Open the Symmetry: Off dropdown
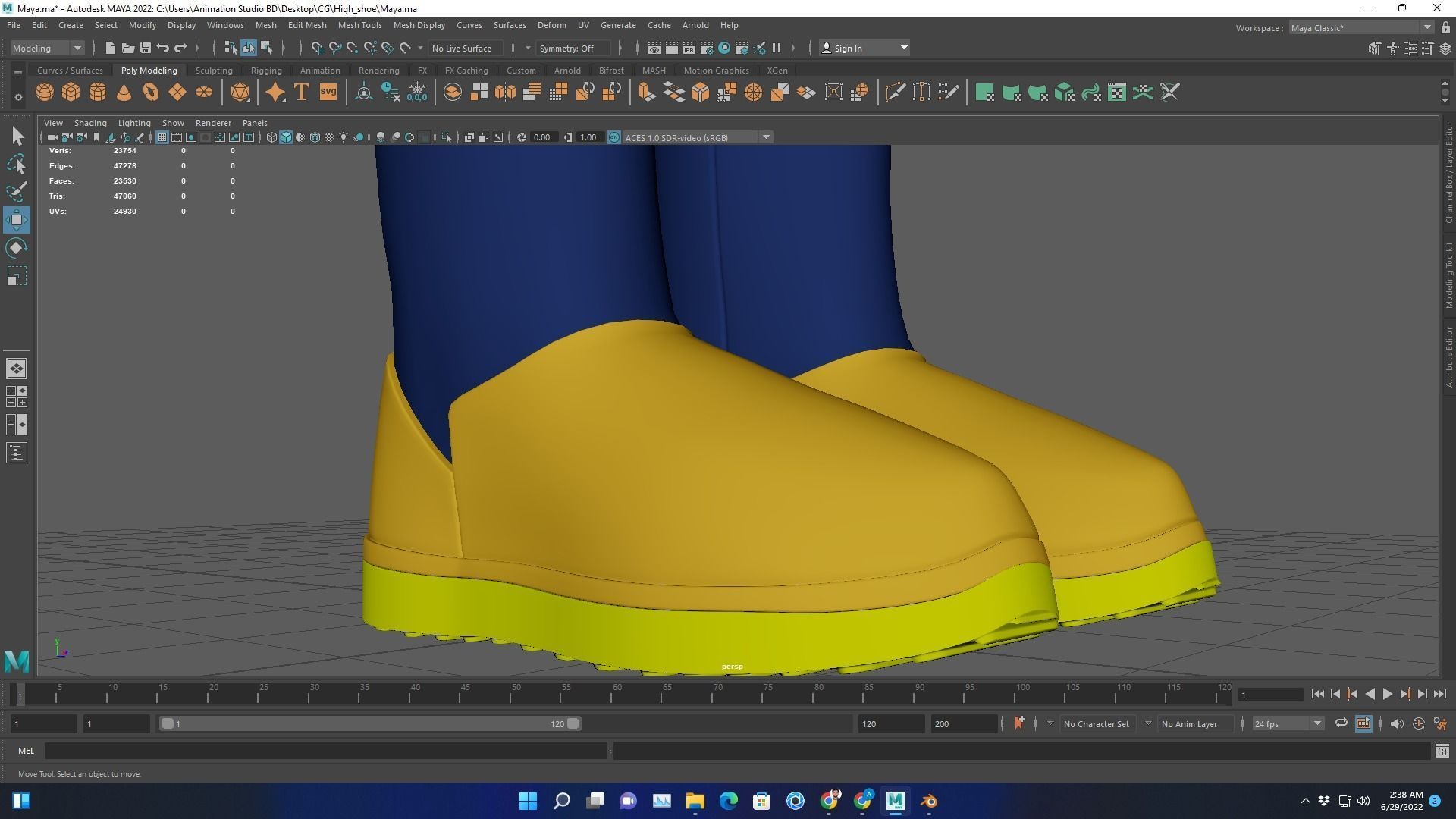The height and width of the screenshot is (819, 1456). click(573, 48)
